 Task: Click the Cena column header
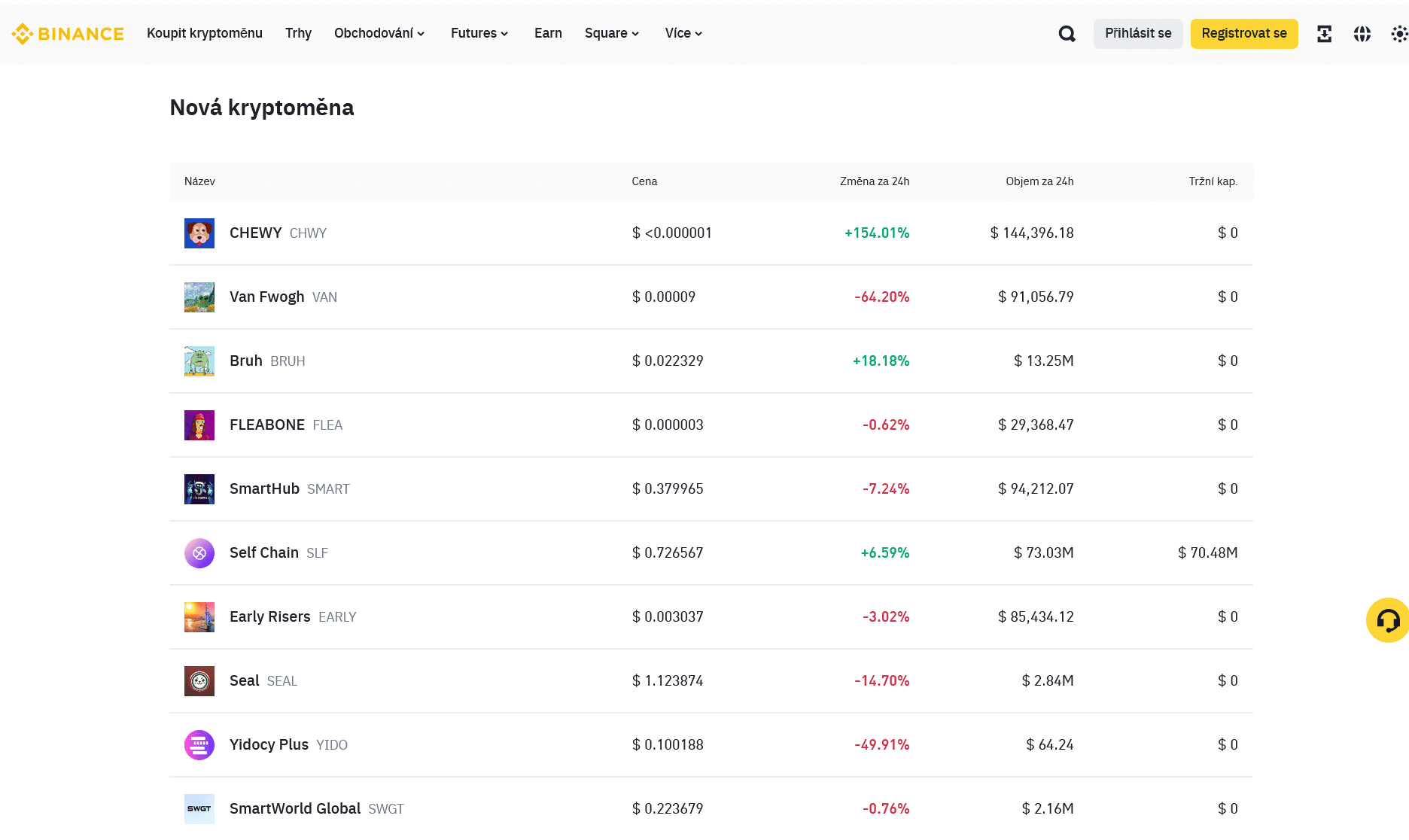click(644, 181)
